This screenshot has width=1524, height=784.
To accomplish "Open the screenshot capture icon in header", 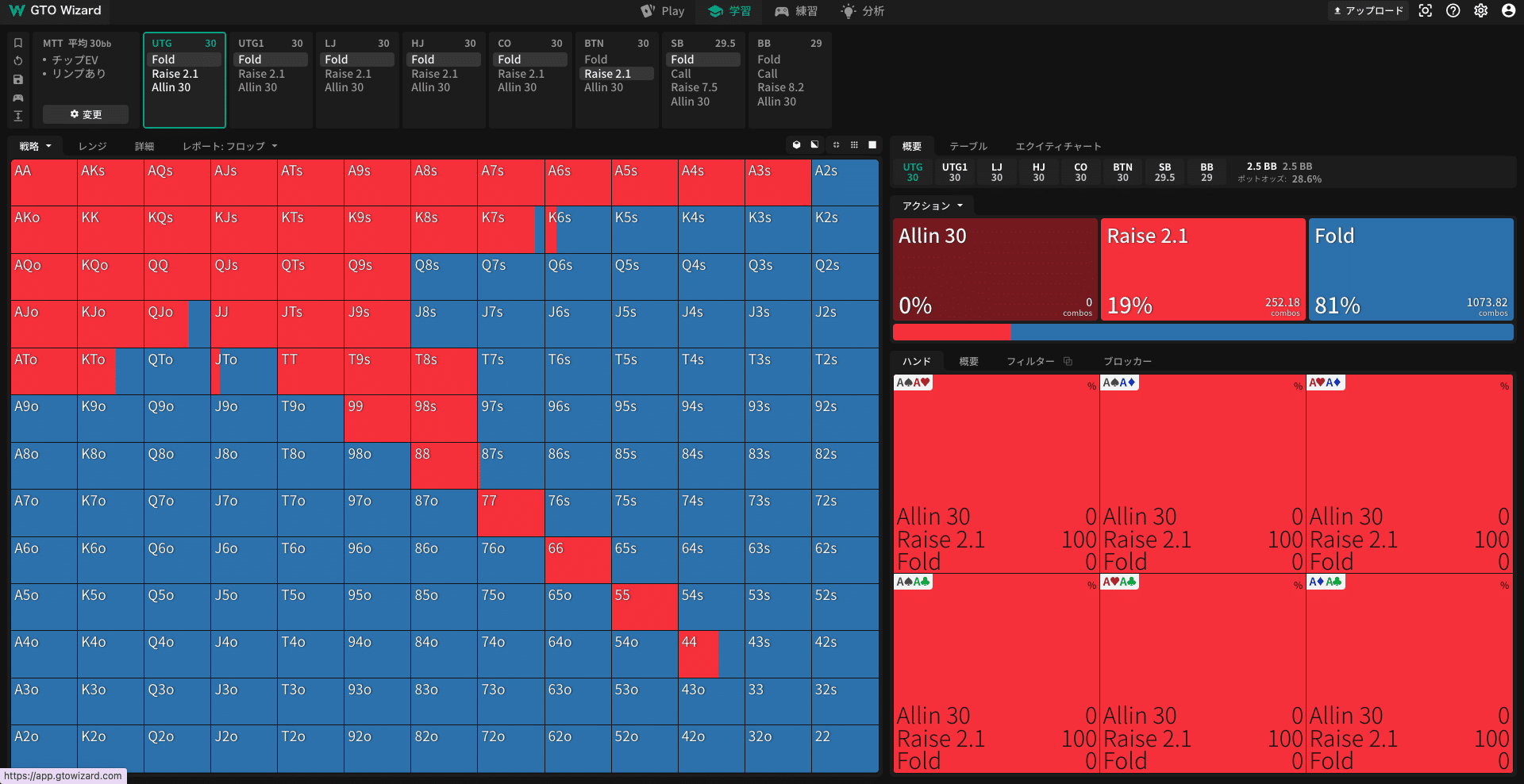I will coord(1426,11).
